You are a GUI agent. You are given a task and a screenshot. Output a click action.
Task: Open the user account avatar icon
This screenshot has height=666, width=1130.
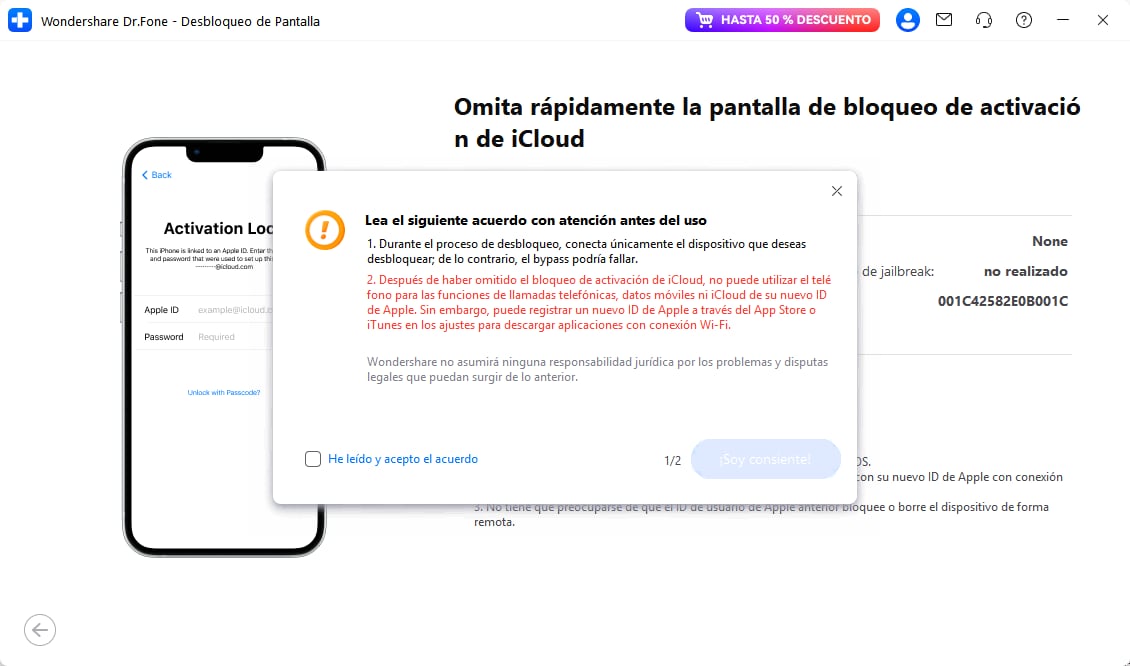click(x=907, y=20)
